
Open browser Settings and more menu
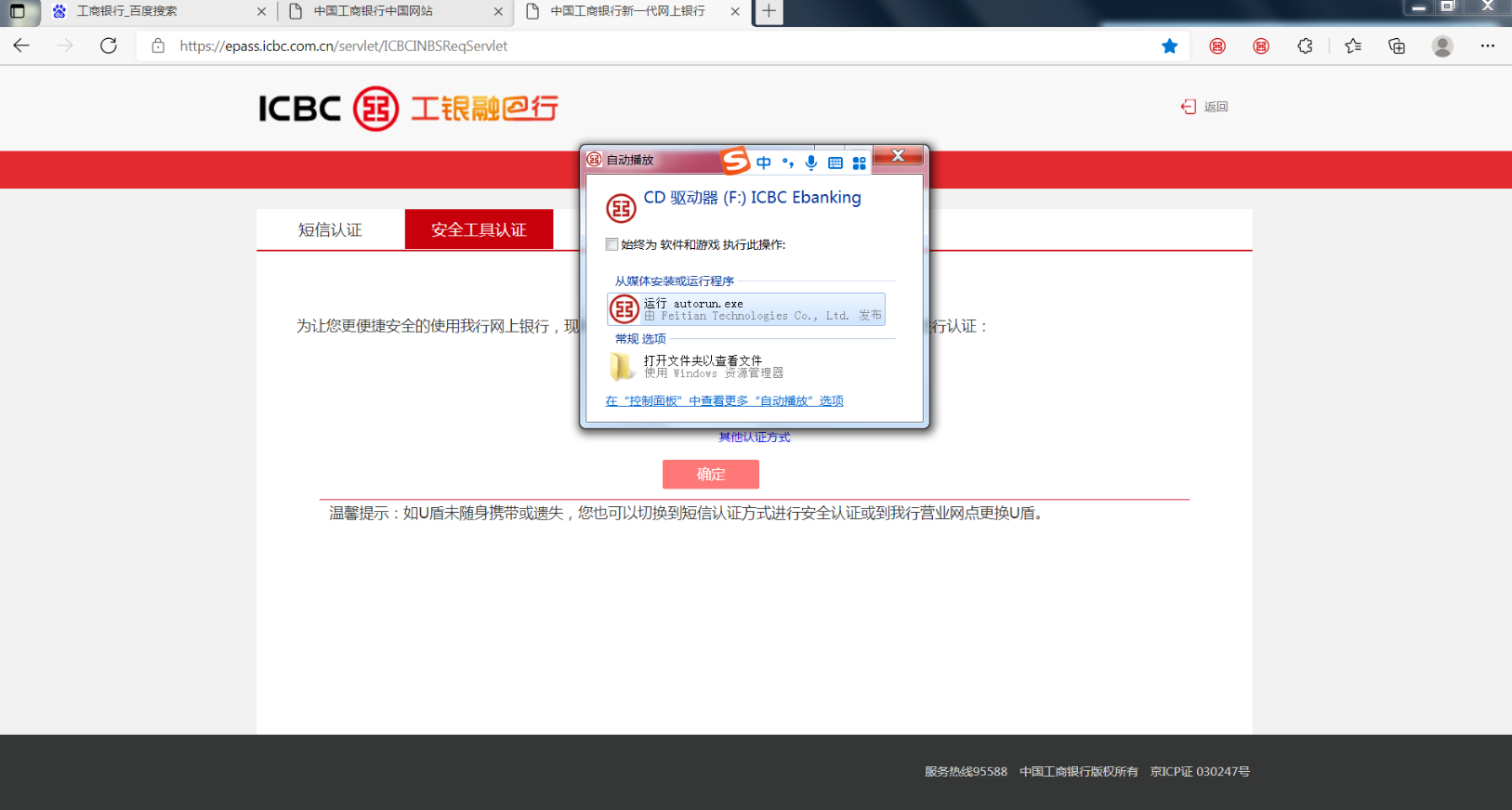click(x=1487, y=46)
